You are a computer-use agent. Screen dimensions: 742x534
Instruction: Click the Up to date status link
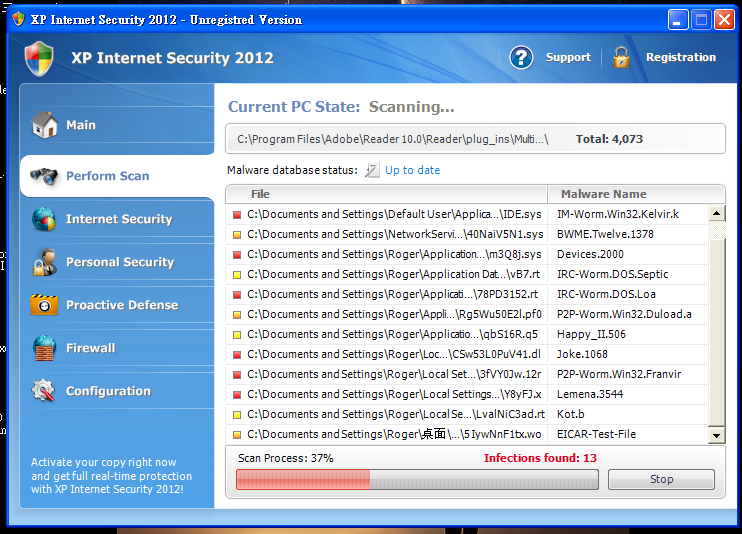click(x=412, y=170)
